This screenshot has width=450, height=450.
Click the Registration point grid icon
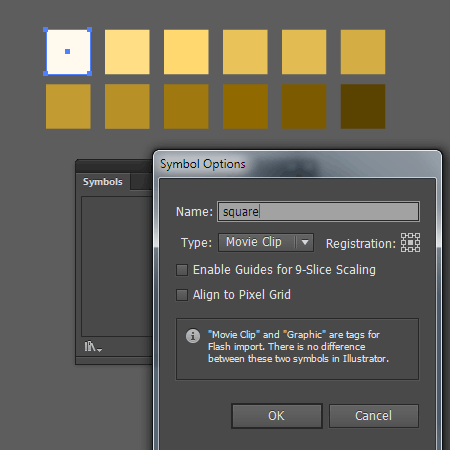coord(410,243)
